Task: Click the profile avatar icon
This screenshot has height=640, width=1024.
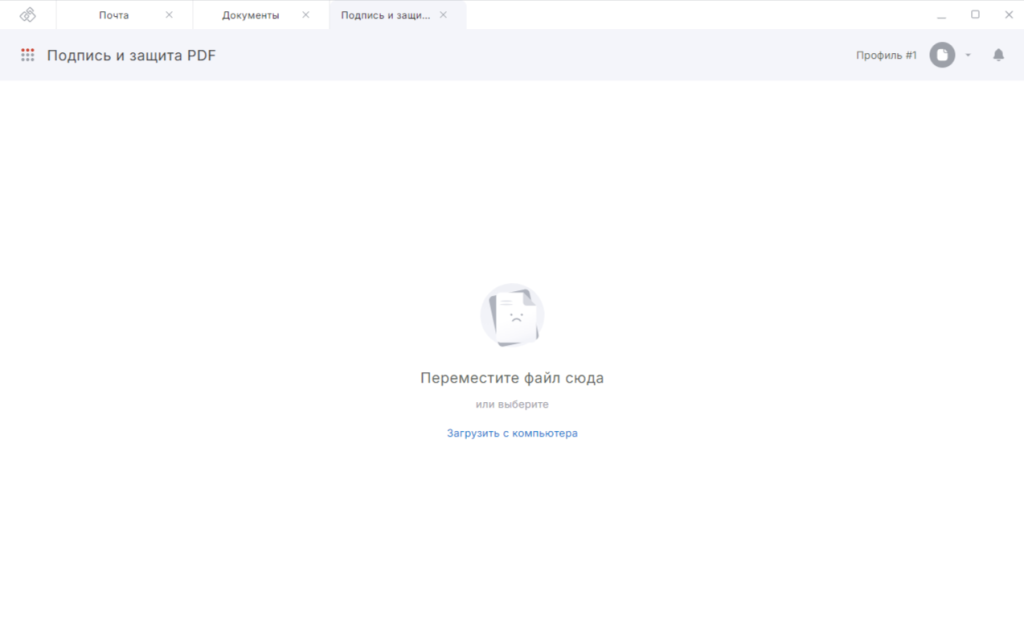Action: tap(942, 55)
